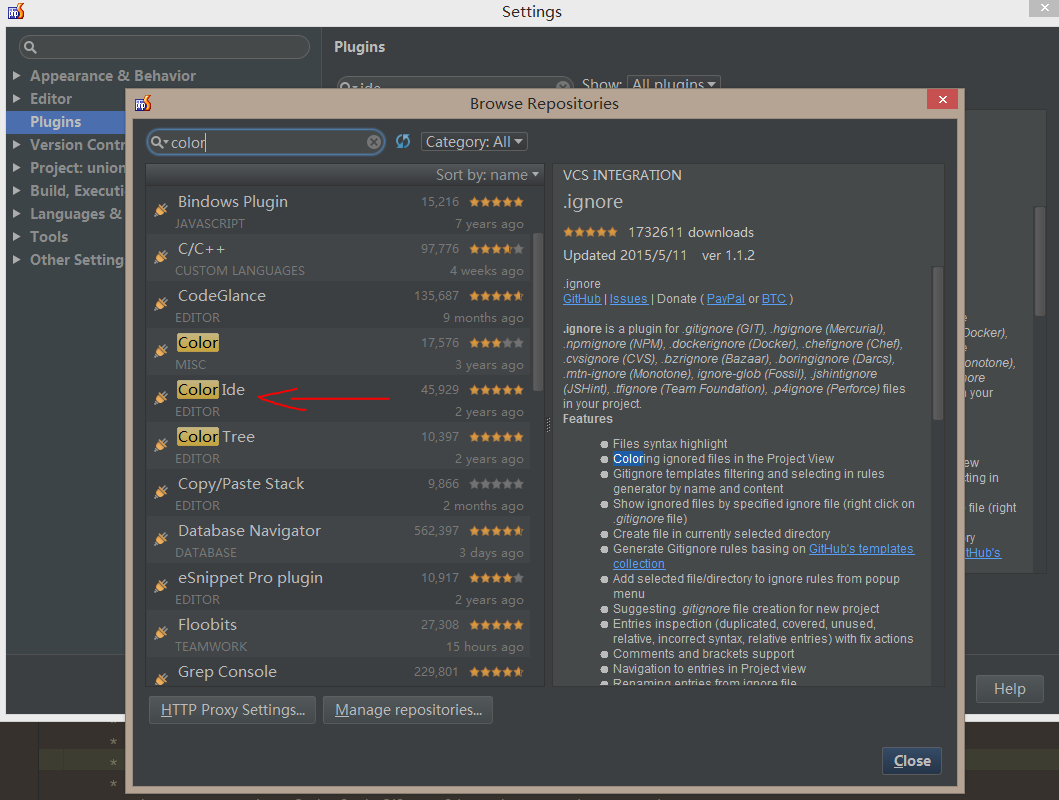The height and width of the screenshot is (800, 1059).
Task: Expand the Editor node in Settings
Action: coord(16,99)
